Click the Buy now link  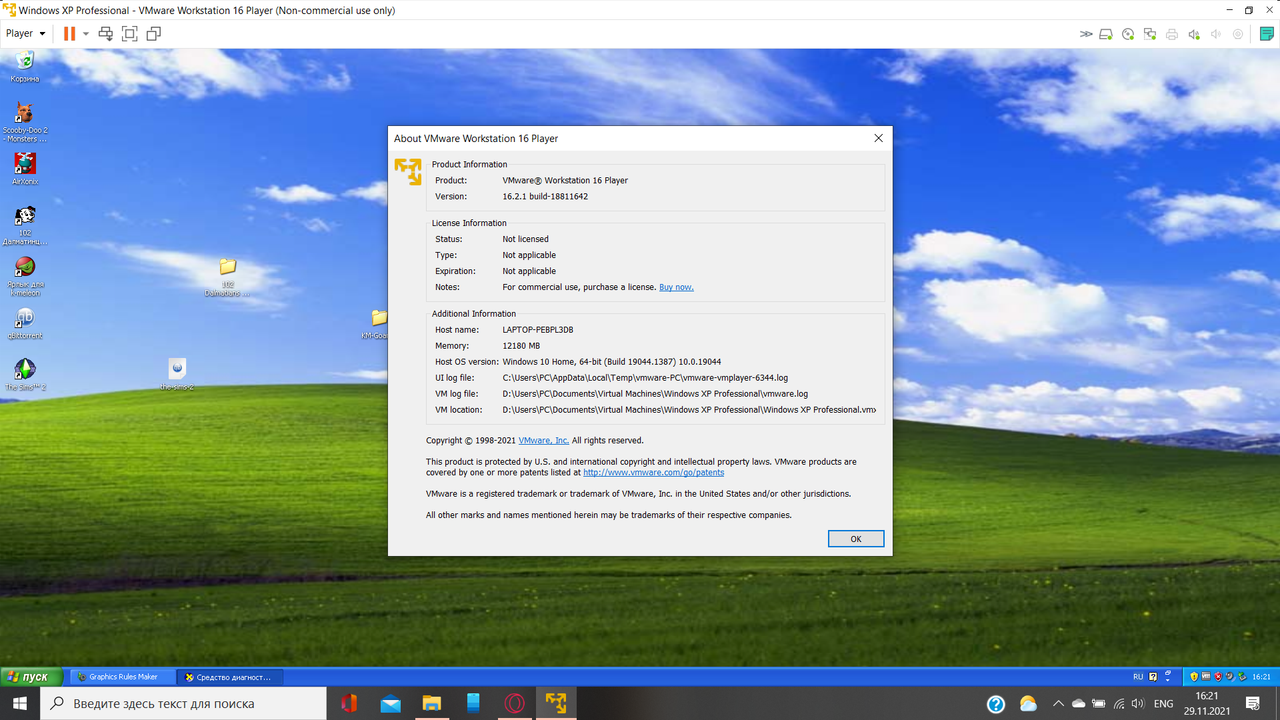676,287
